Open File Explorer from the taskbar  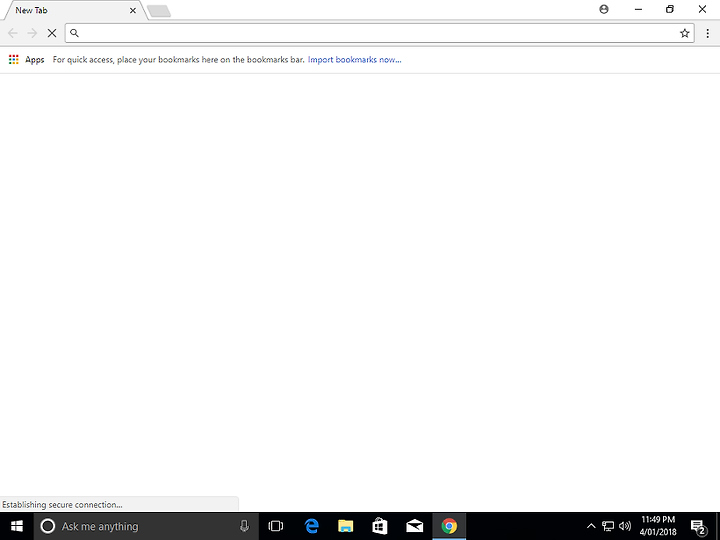(x=345, y=526)
